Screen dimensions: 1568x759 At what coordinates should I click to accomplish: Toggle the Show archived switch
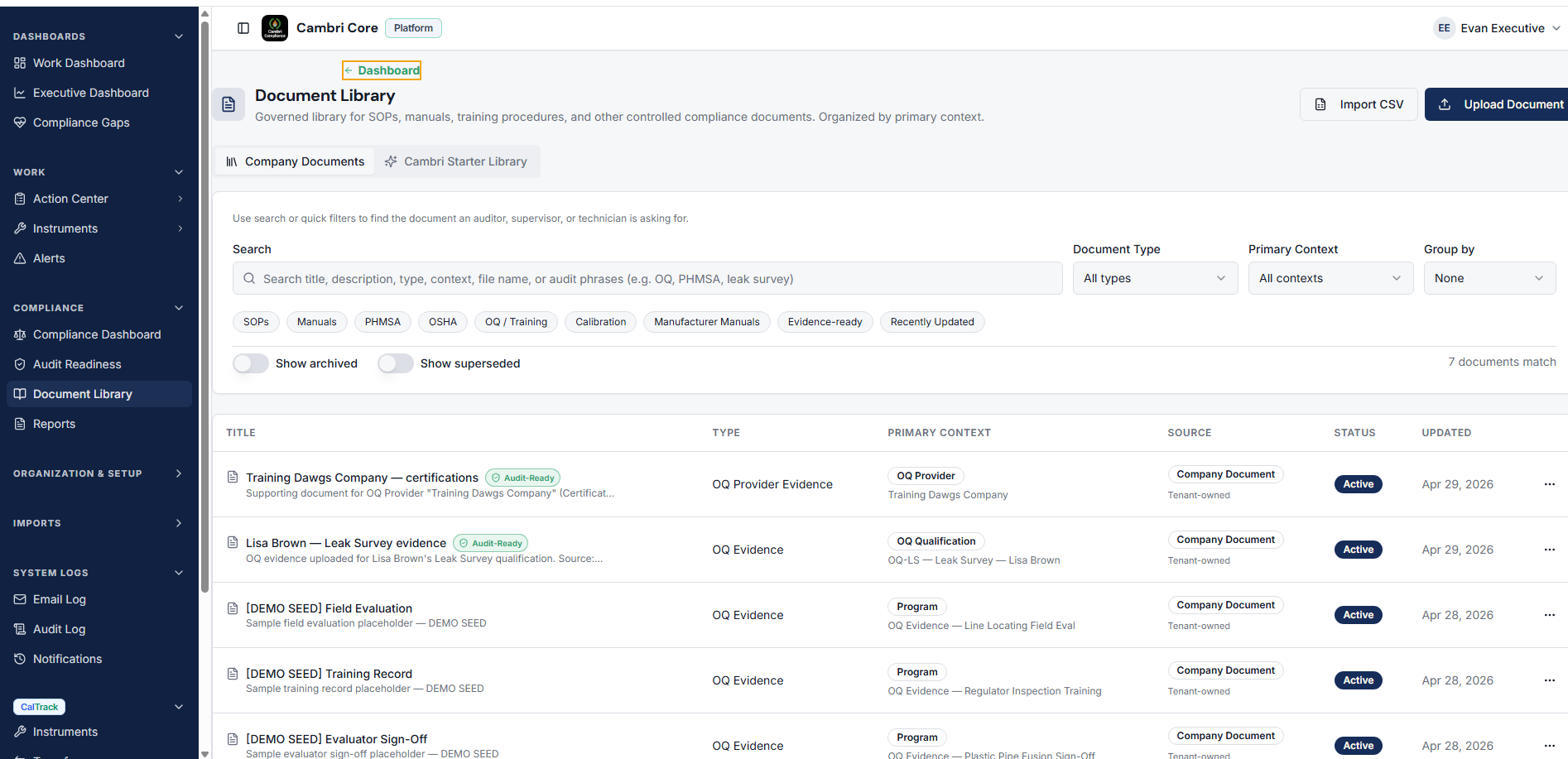251,363
